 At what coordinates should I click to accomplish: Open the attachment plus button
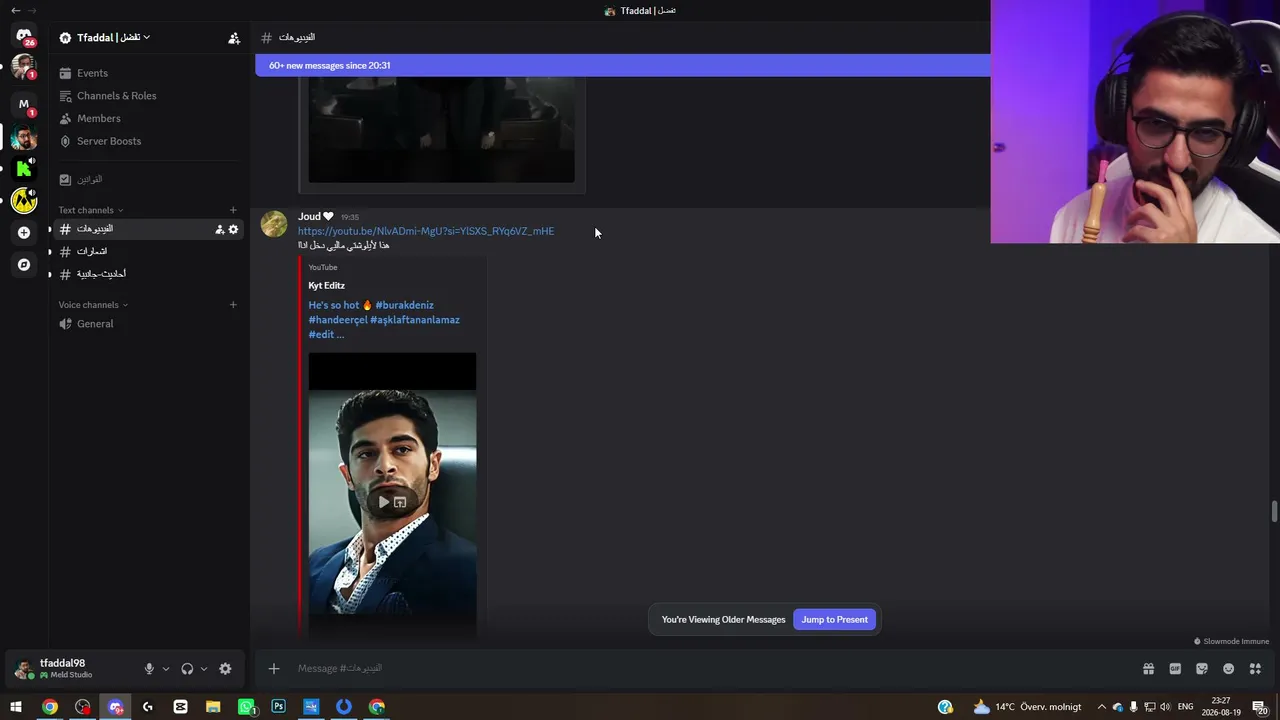(274, 669)
